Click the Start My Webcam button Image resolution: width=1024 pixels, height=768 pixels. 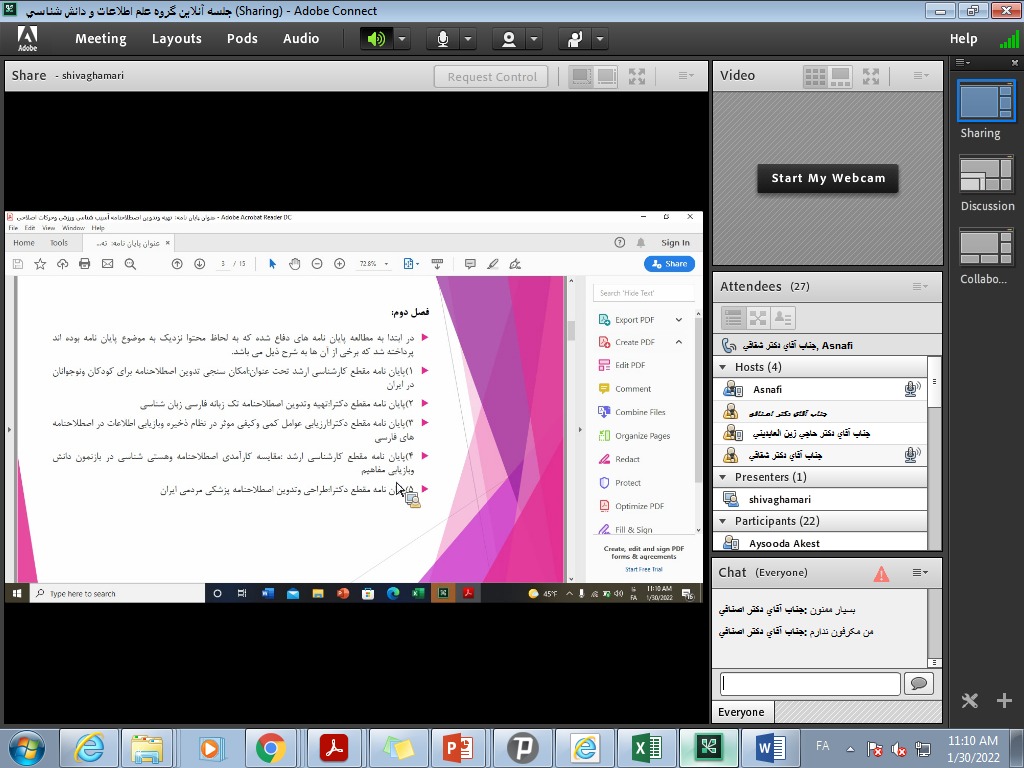coord(828,178)
